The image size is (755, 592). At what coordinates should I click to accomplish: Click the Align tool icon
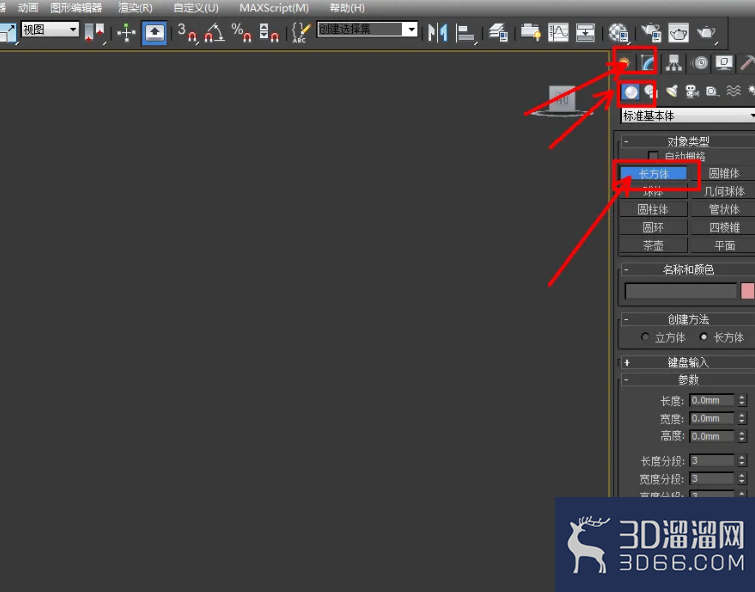click(466, 33)
